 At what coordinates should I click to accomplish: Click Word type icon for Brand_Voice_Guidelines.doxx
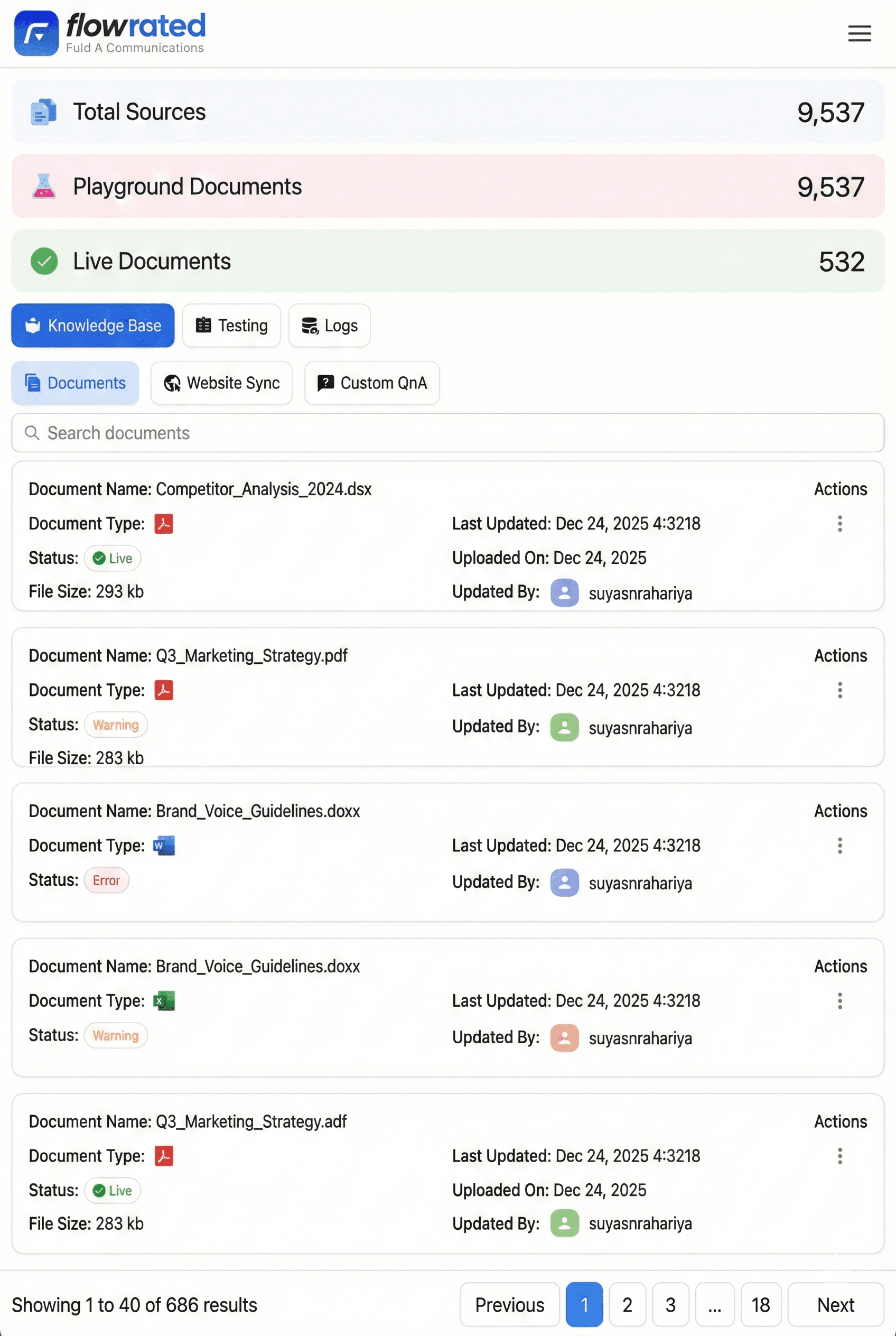pyautogui.click(x=164, y=846)
